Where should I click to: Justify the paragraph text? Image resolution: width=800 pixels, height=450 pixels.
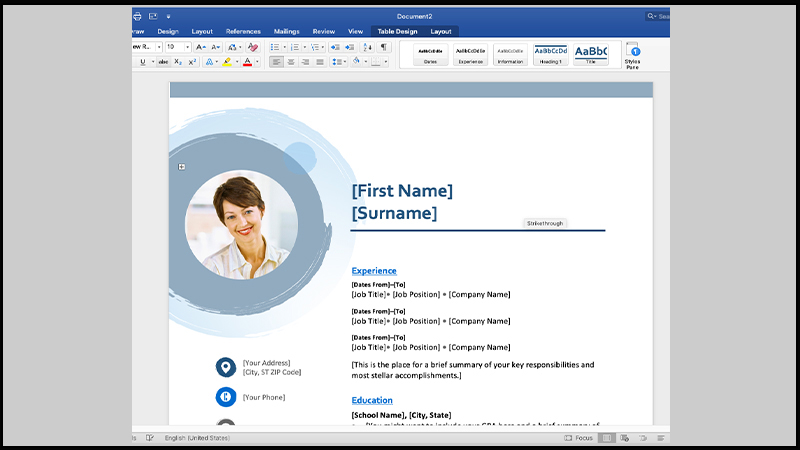click(x=320, y=62)
